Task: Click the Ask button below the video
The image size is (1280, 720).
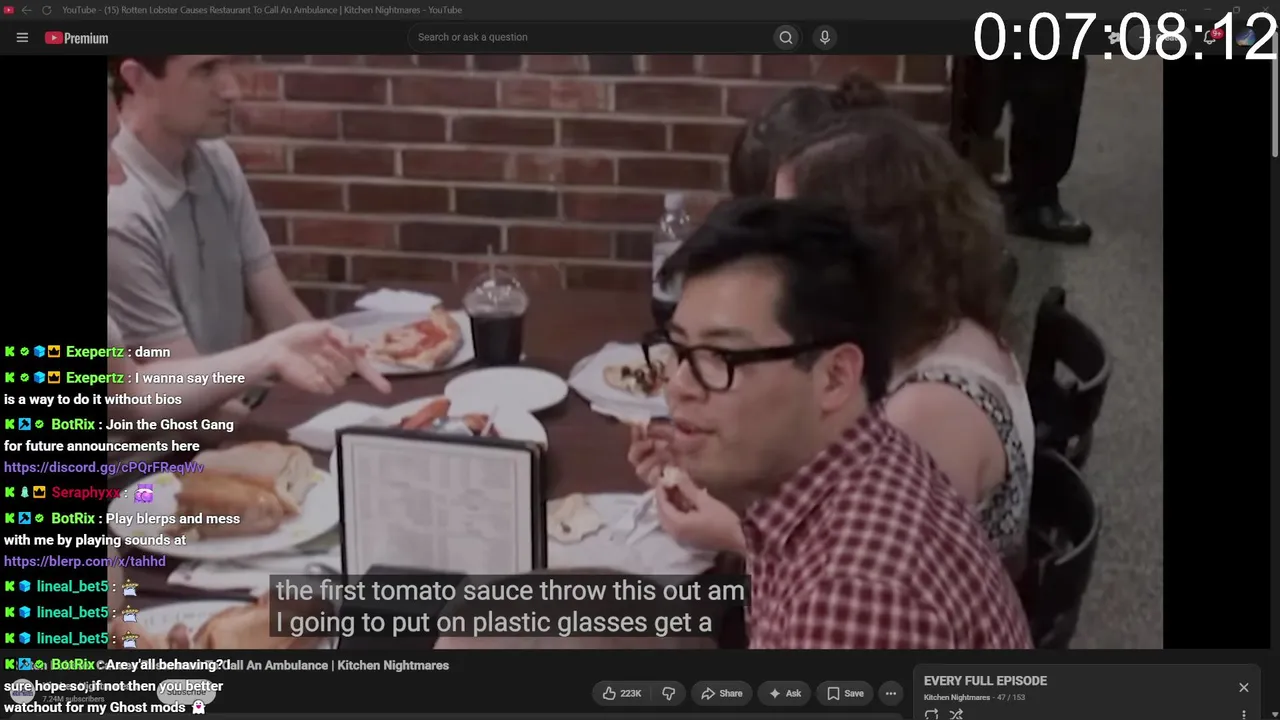Action: point(785,693)
